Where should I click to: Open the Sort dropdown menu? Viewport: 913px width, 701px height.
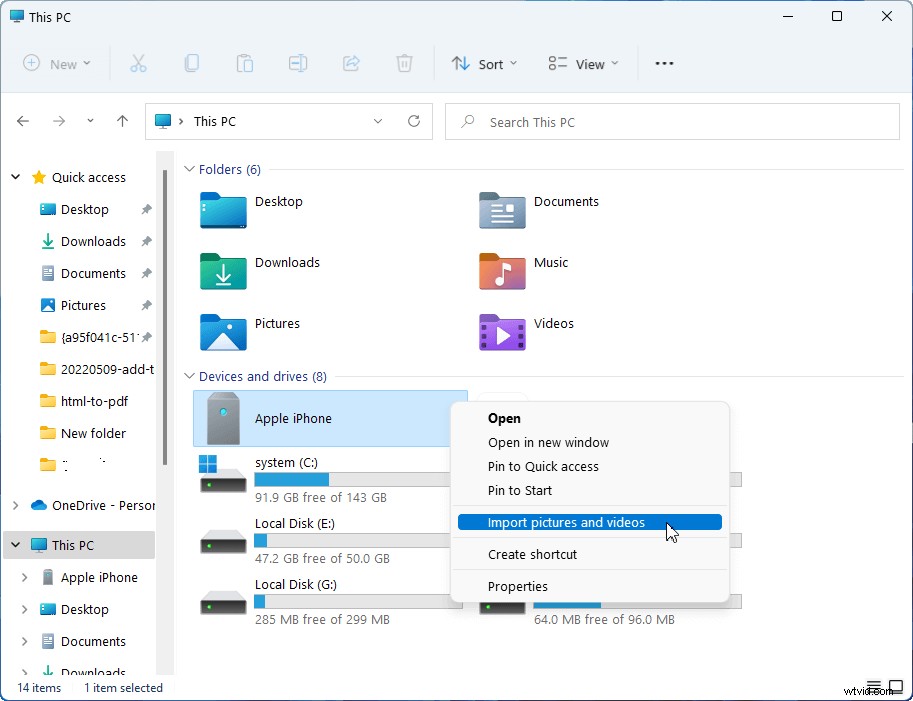(x=484, y=63)
